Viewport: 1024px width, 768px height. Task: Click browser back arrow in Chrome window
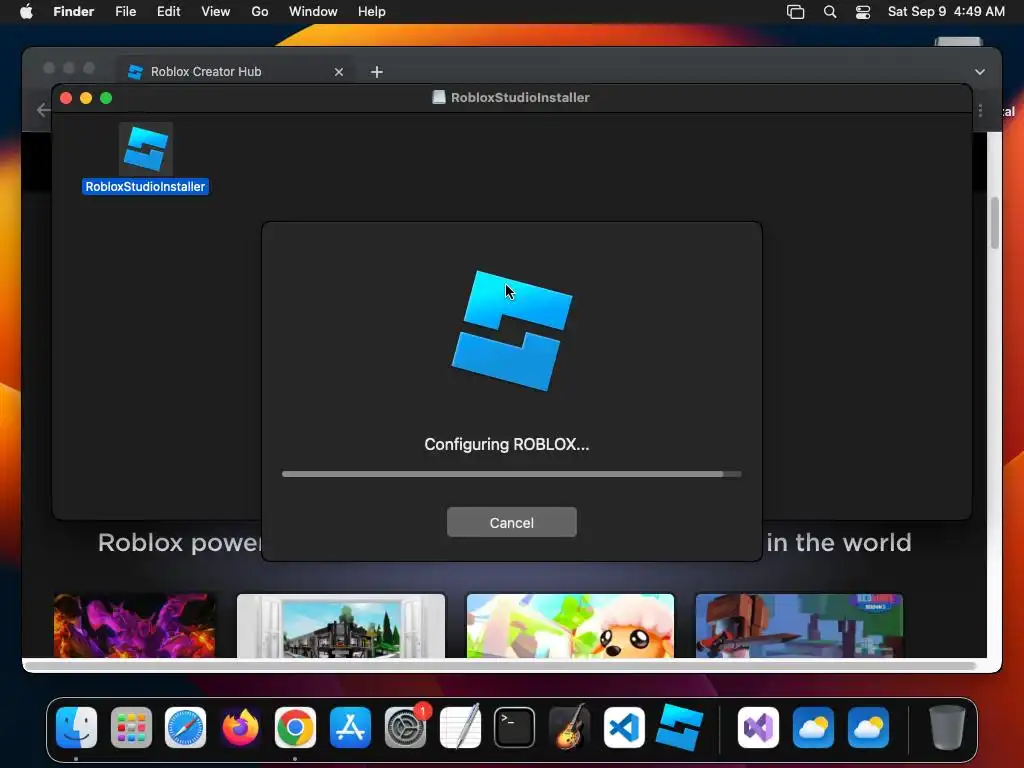43,110
